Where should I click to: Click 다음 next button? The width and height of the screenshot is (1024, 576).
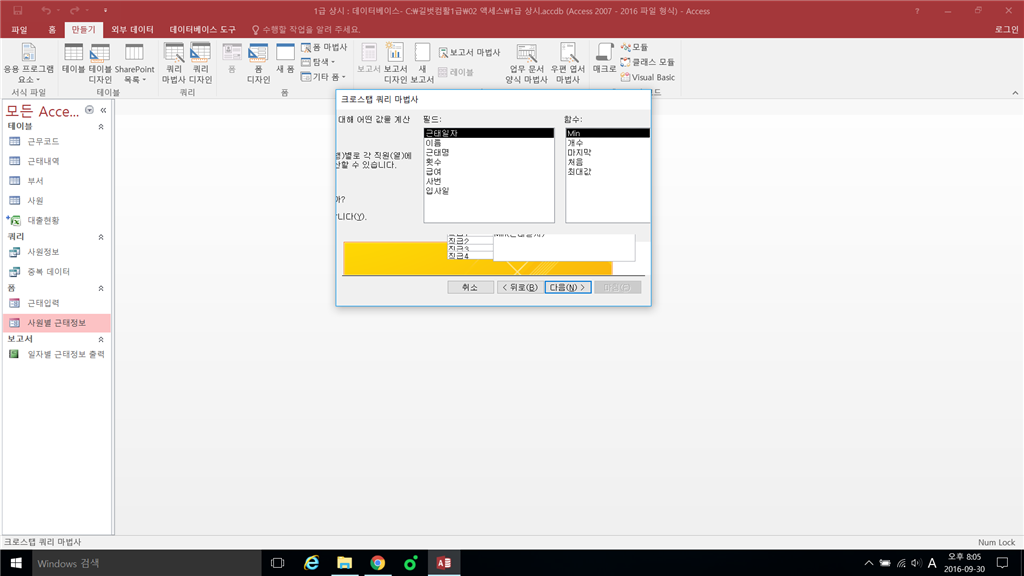pyautogui.click(x=568, y=287)
